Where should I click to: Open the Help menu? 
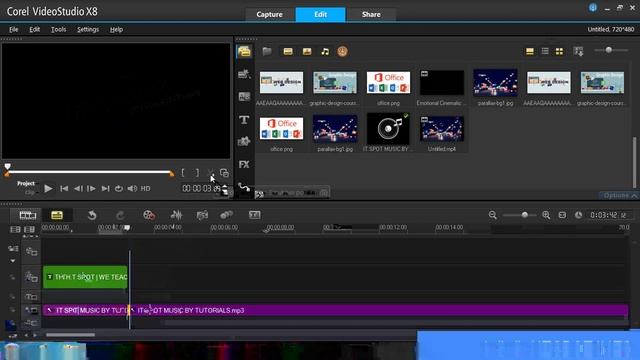point(116,29)
